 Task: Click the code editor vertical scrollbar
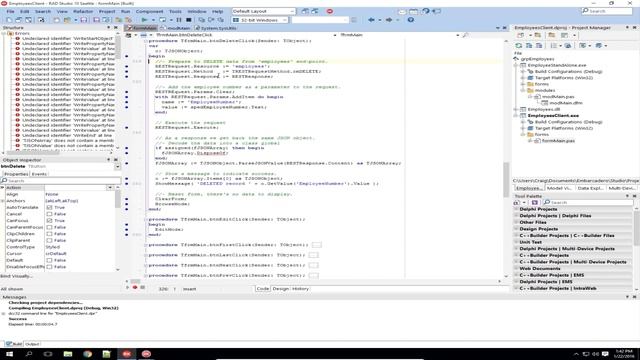point(506,158)
